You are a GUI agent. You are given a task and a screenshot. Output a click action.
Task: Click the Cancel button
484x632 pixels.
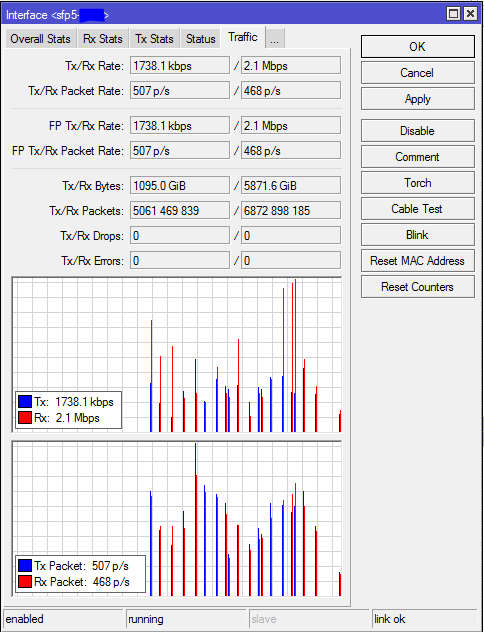point(418,73)
